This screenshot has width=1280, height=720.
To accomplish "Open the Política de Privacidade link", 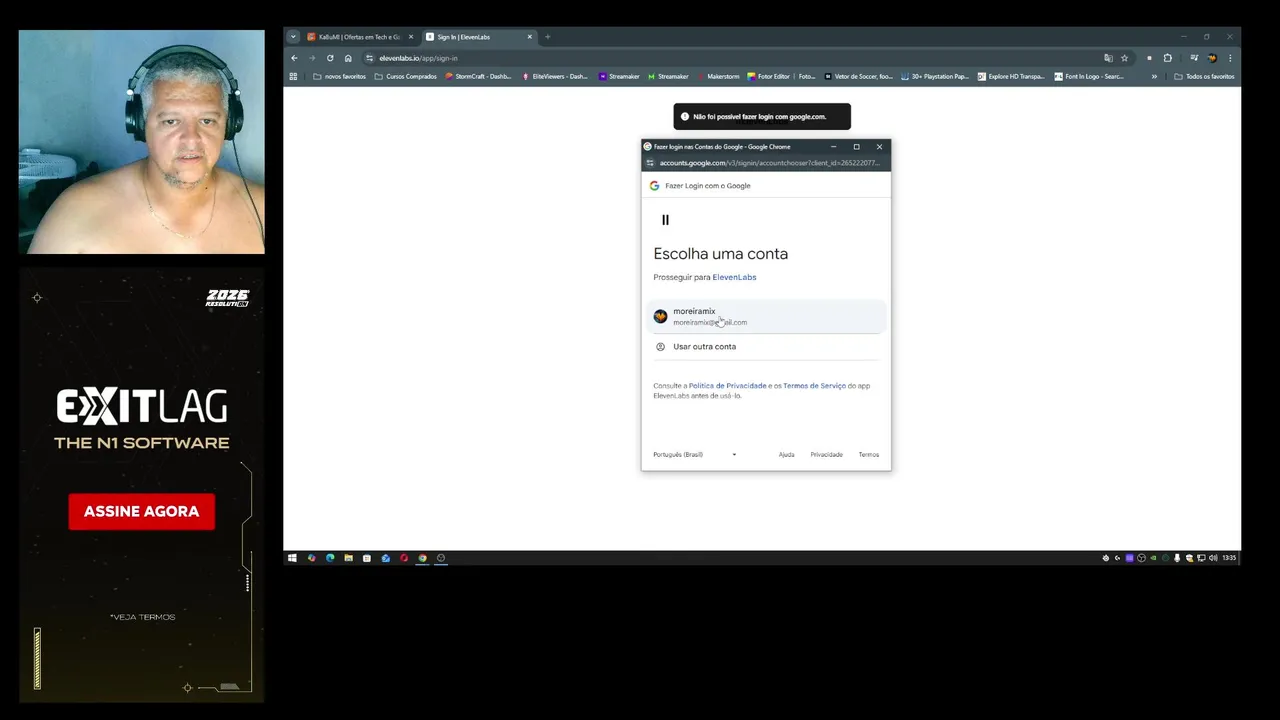I will click(727, 386).
